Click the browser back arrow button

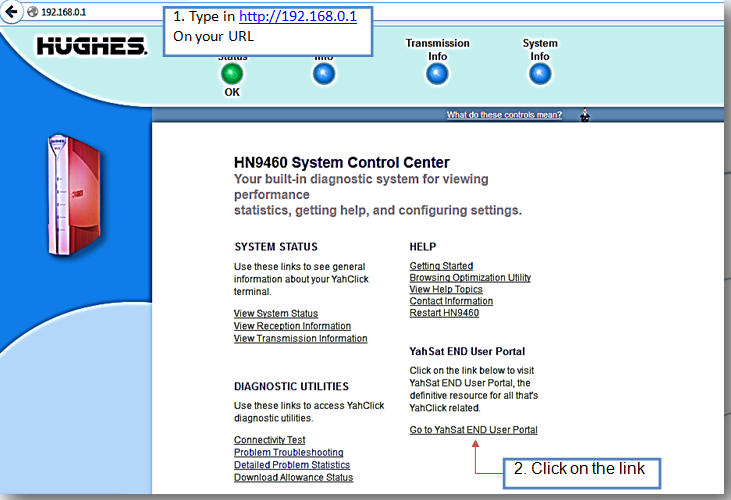pyautogui.click(x=12, y=11)
